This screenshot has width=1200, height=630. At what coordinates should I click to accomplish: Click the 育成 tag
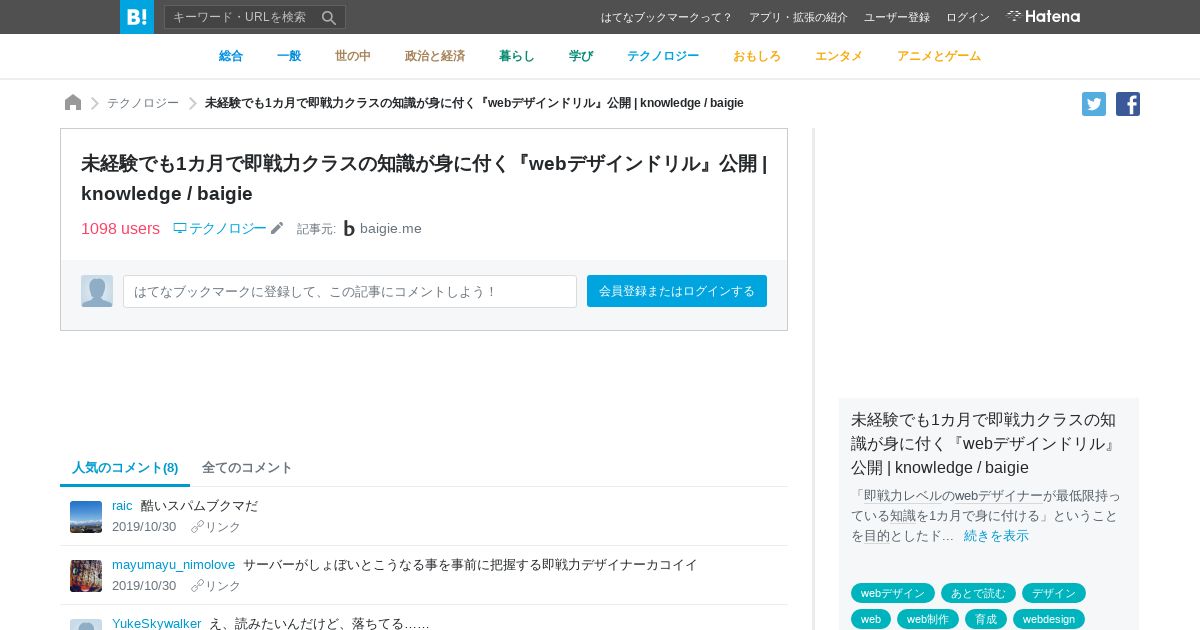pos(986,619)
